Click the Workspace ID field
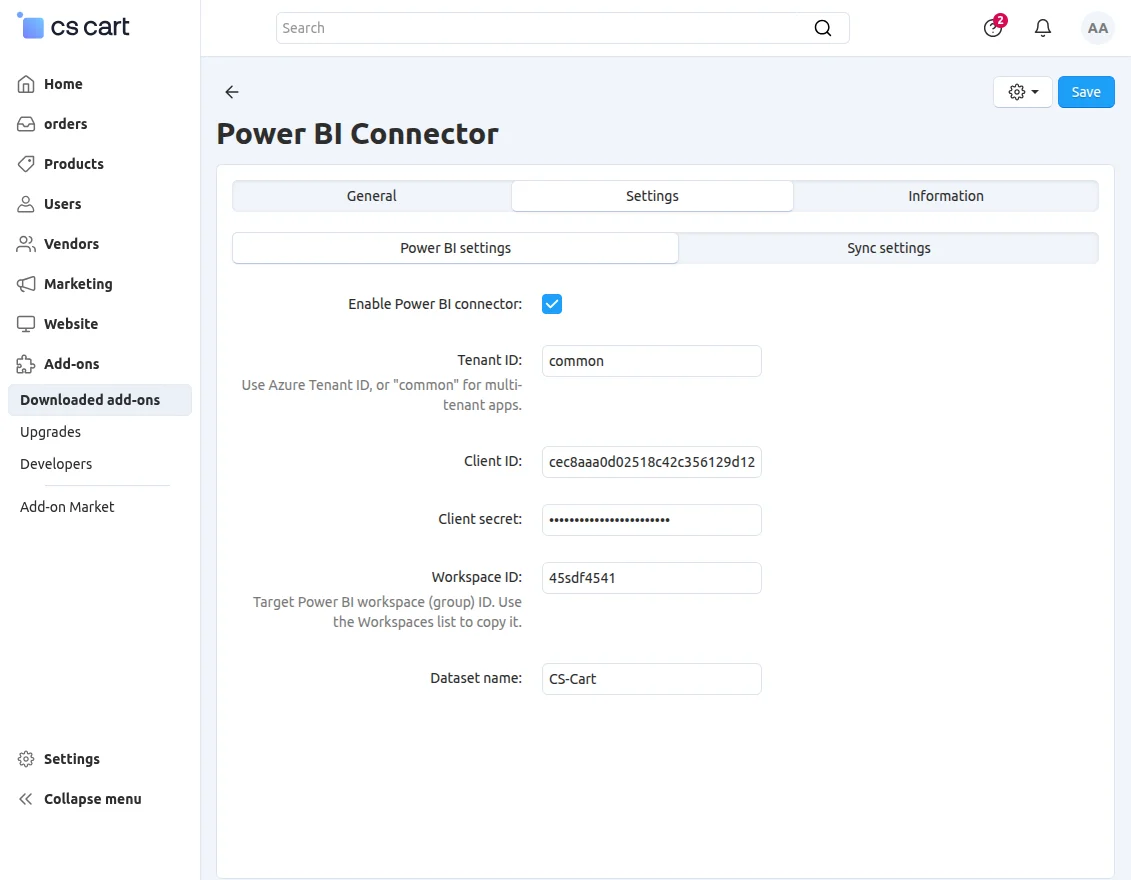This screenshot has width=1131, height=880. click(x=651, y=578)
